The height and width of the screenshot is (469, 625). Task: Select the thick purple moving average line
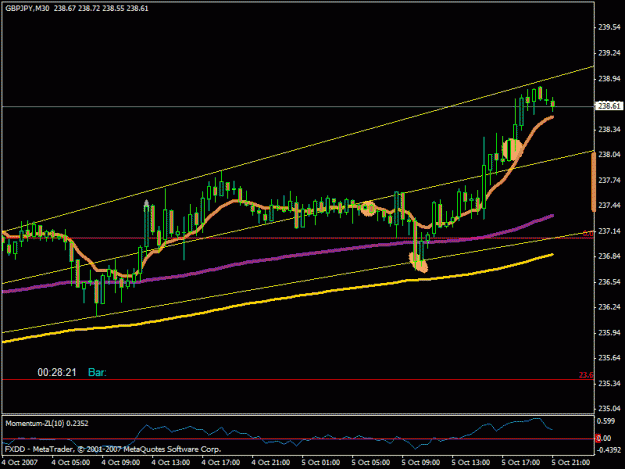click(x=279, y=256)
